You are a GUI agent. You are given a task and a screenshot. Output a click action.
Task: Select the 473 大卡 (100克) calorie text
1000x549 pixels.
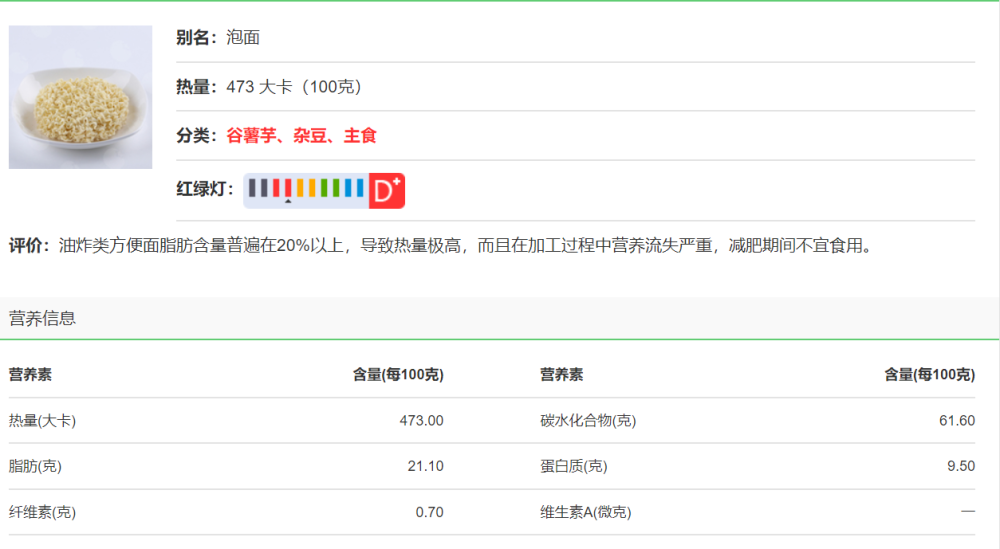tap(294, 87)
